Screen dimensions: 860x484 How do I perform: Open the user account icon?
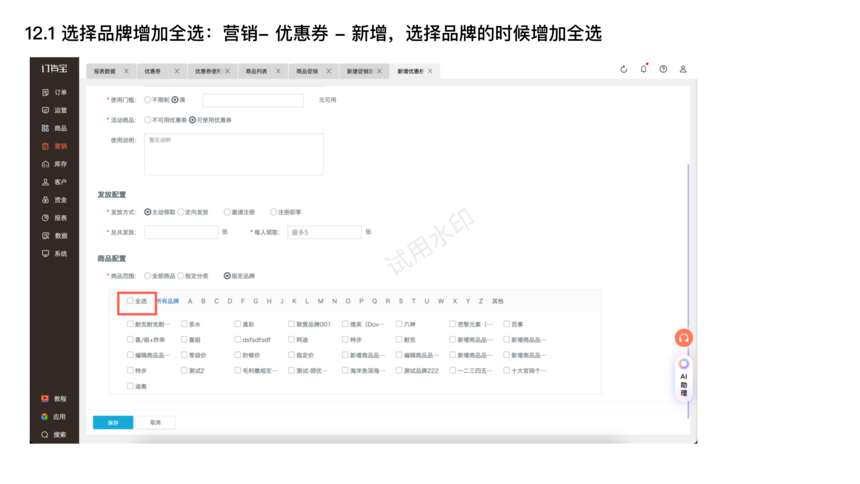(x=683, y=69)
